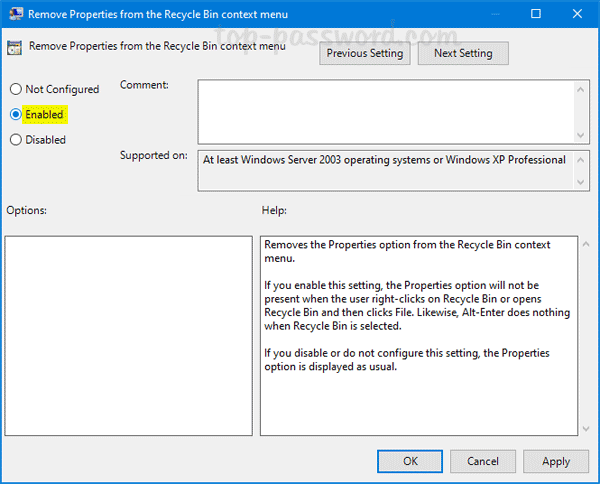Screen dimensions: 600x484
Task: Apply the policy setting changes
Action: point(556,461)
